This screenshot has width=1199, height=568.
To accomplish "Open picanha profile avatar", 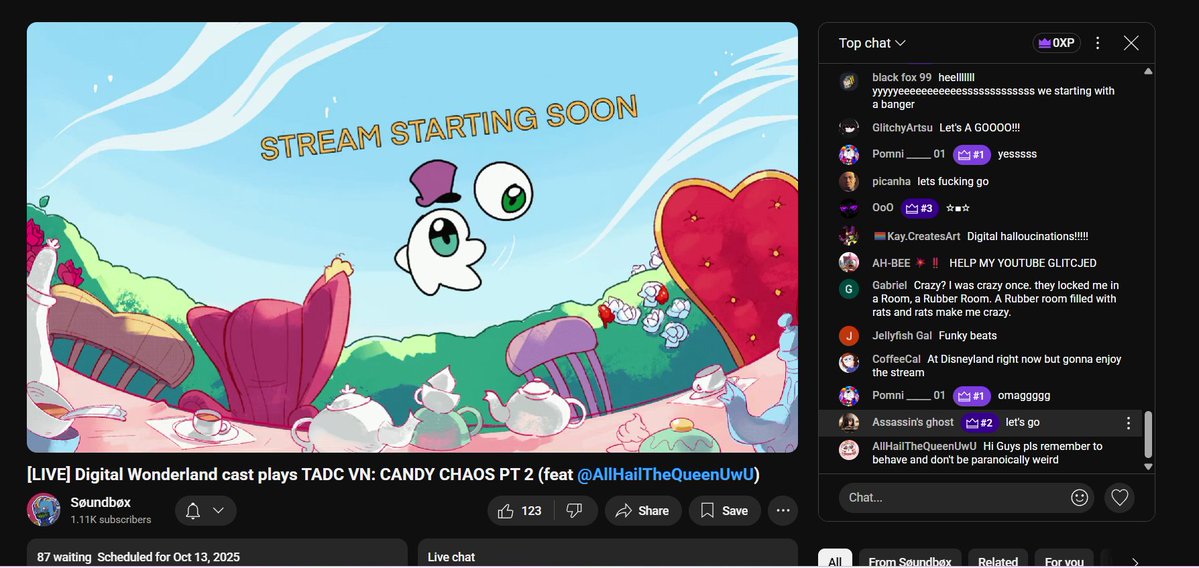I will [x=849, y=181].
